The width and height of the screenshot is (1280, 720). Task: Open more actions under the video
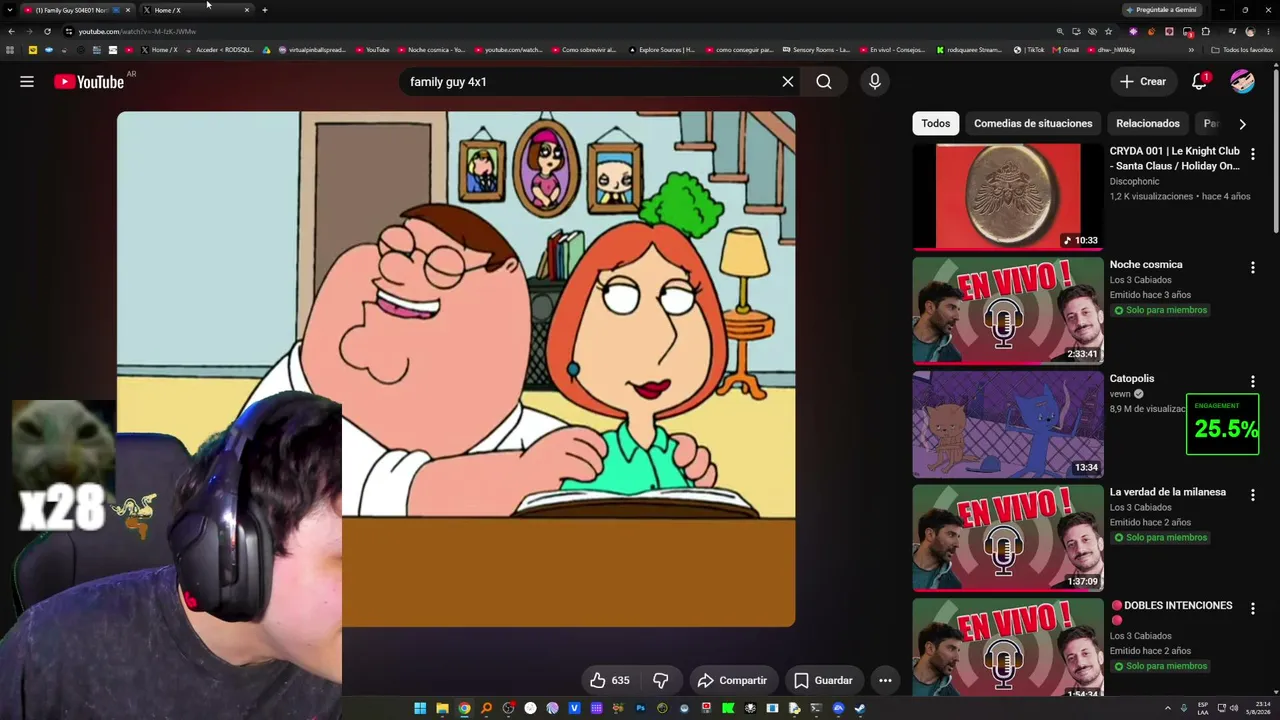point(885,681)
